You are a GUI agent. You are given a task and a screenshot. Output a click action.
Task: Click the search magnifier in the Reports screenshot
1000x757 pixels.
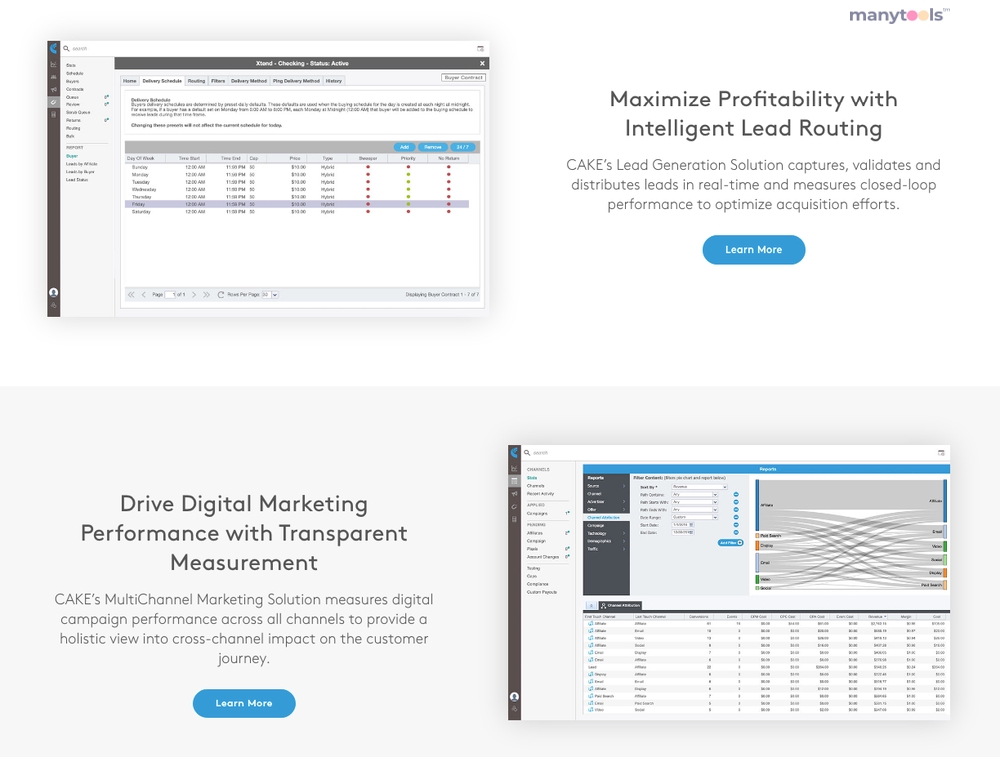(527, 453)
